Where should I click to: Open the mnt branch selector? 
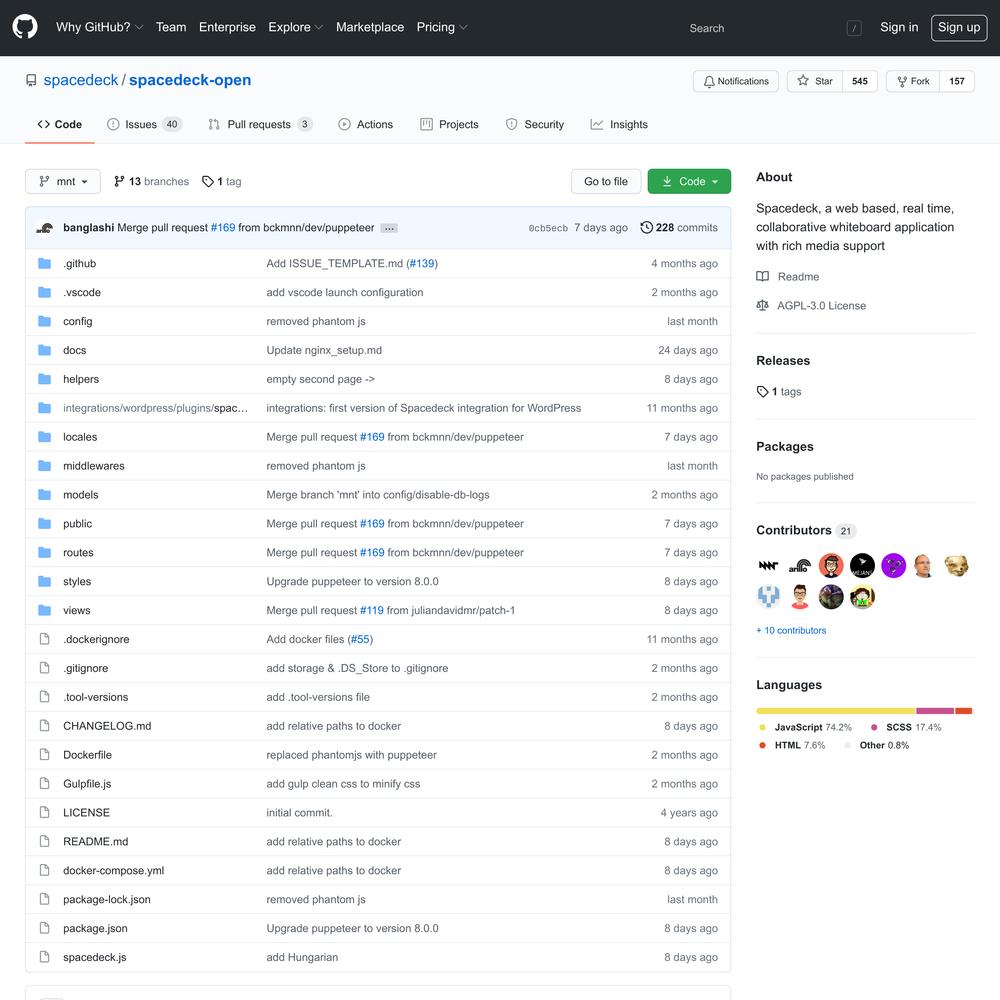click(x=62, y=182)
